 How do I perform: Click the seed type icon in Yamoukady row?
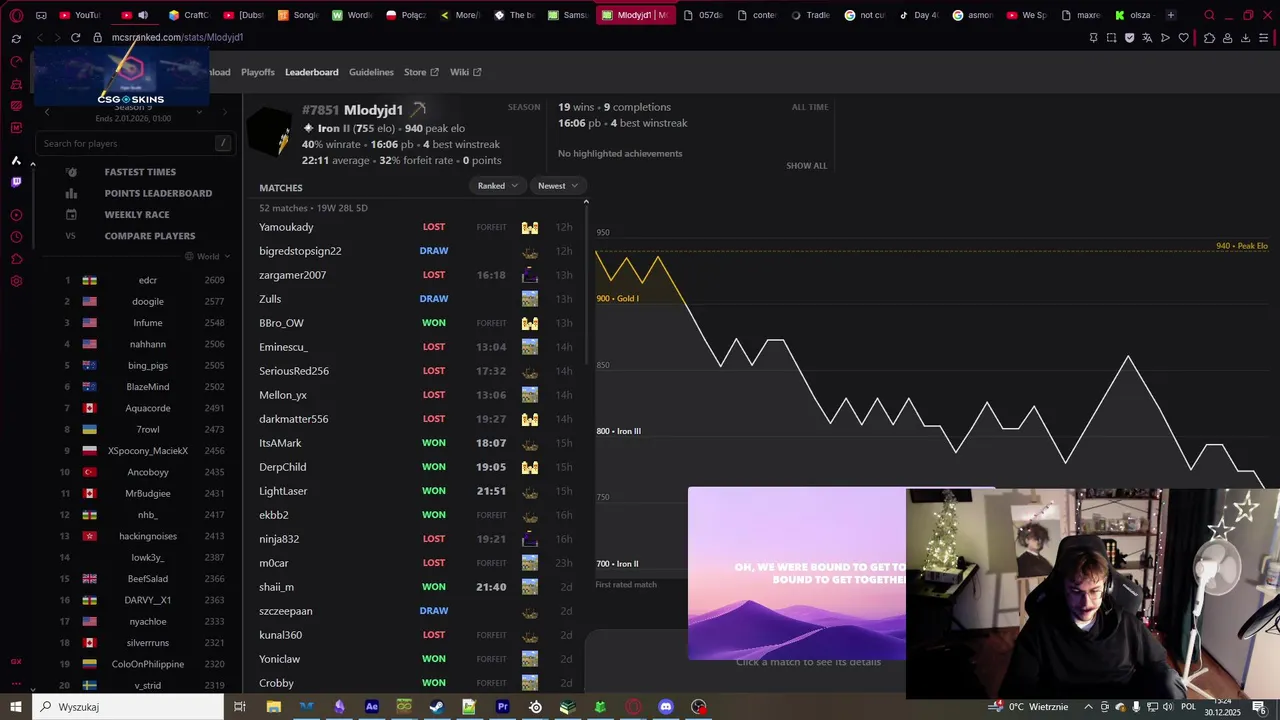pos(530,227)
